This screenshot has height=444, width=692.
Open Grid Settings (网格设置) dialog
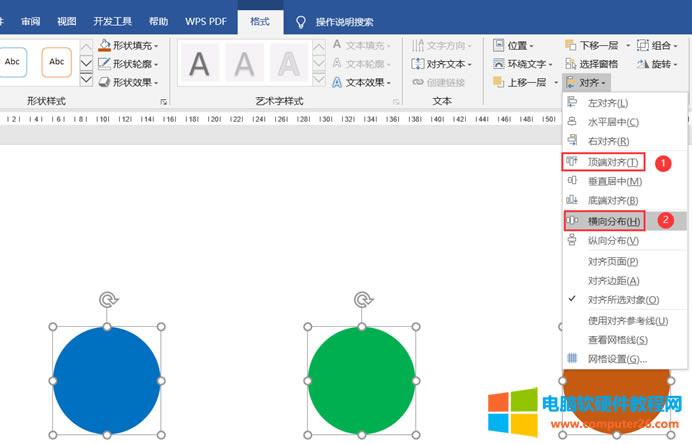click(625, 358)
